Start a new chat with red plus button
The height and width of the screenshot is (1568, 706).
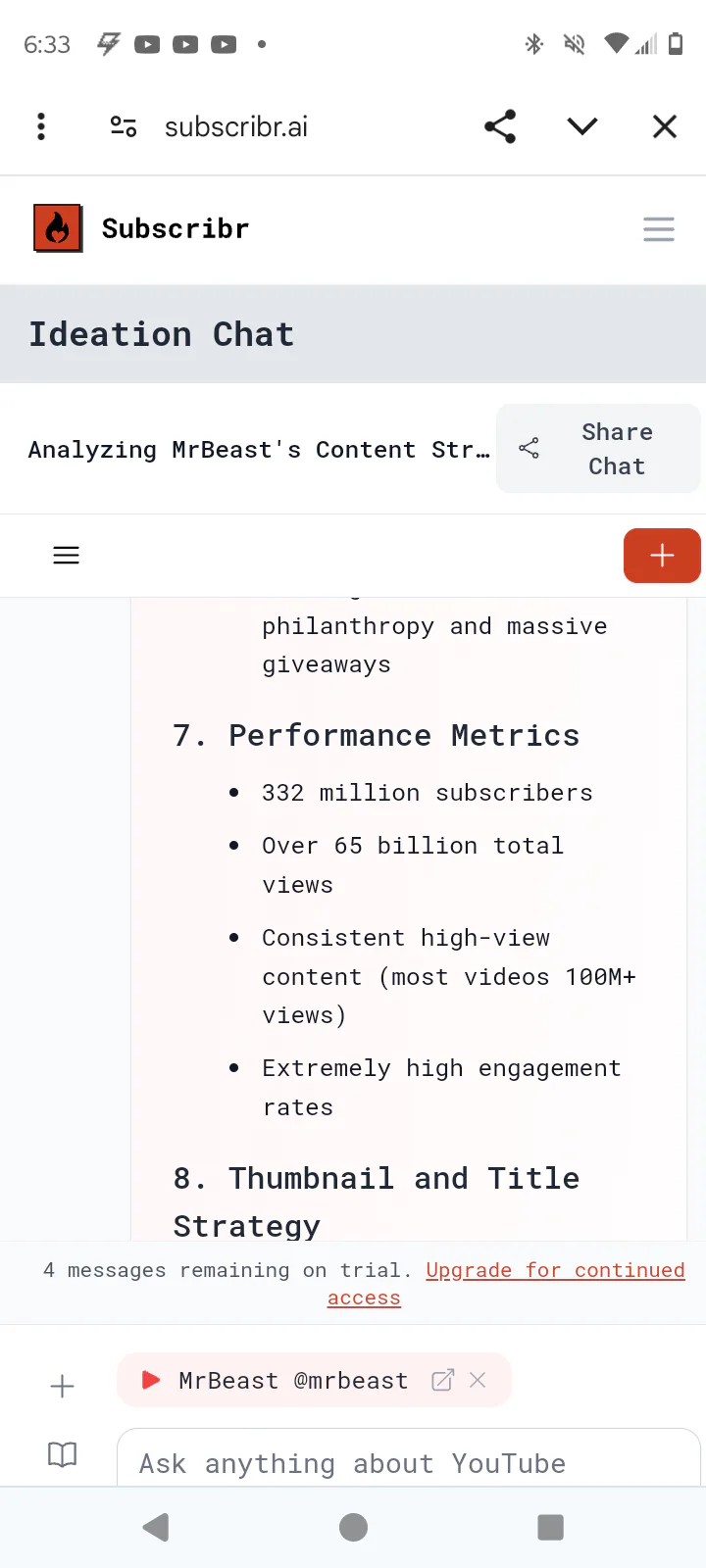[662, 556]
